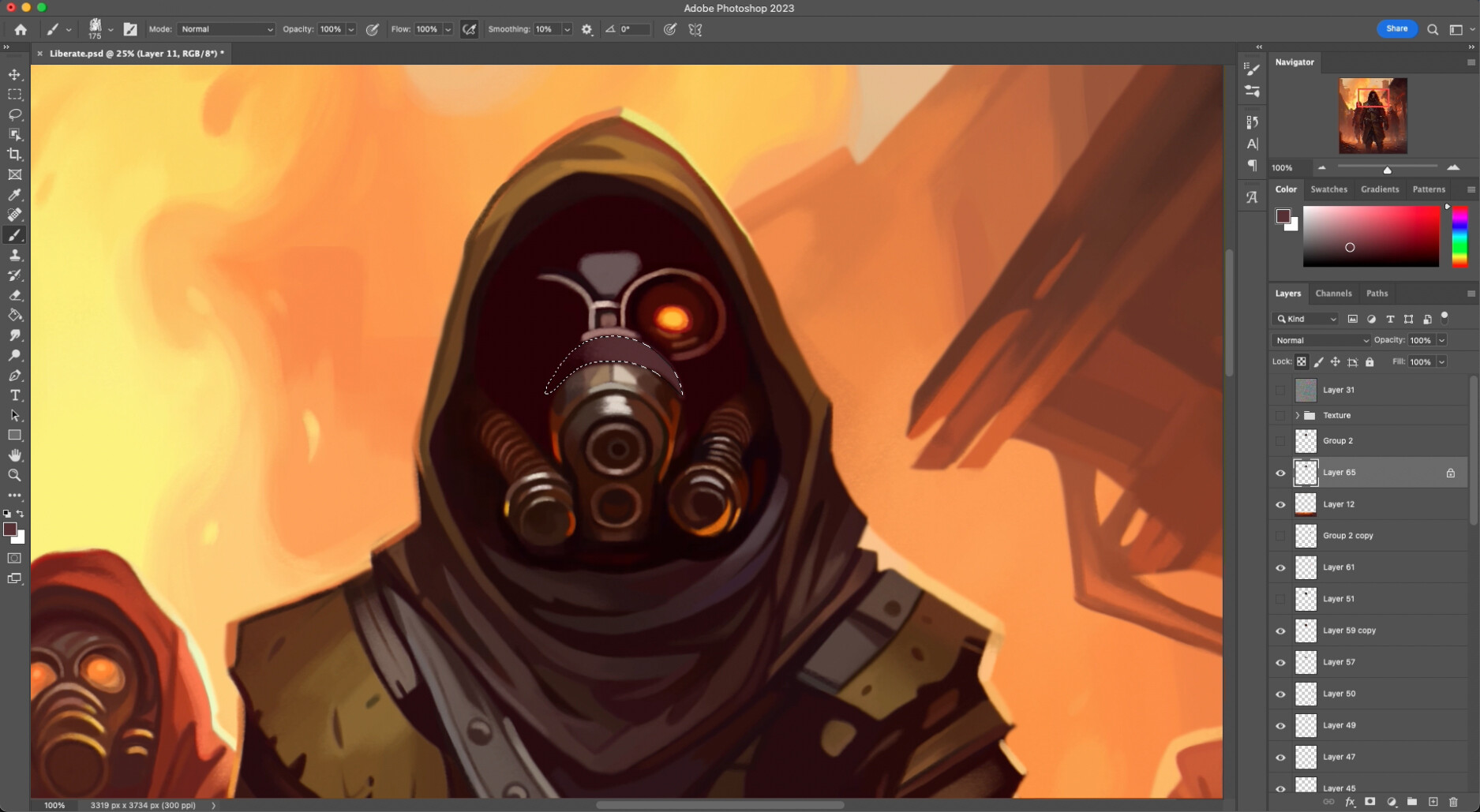Choose the Crop tool

(x=14, y=155)
